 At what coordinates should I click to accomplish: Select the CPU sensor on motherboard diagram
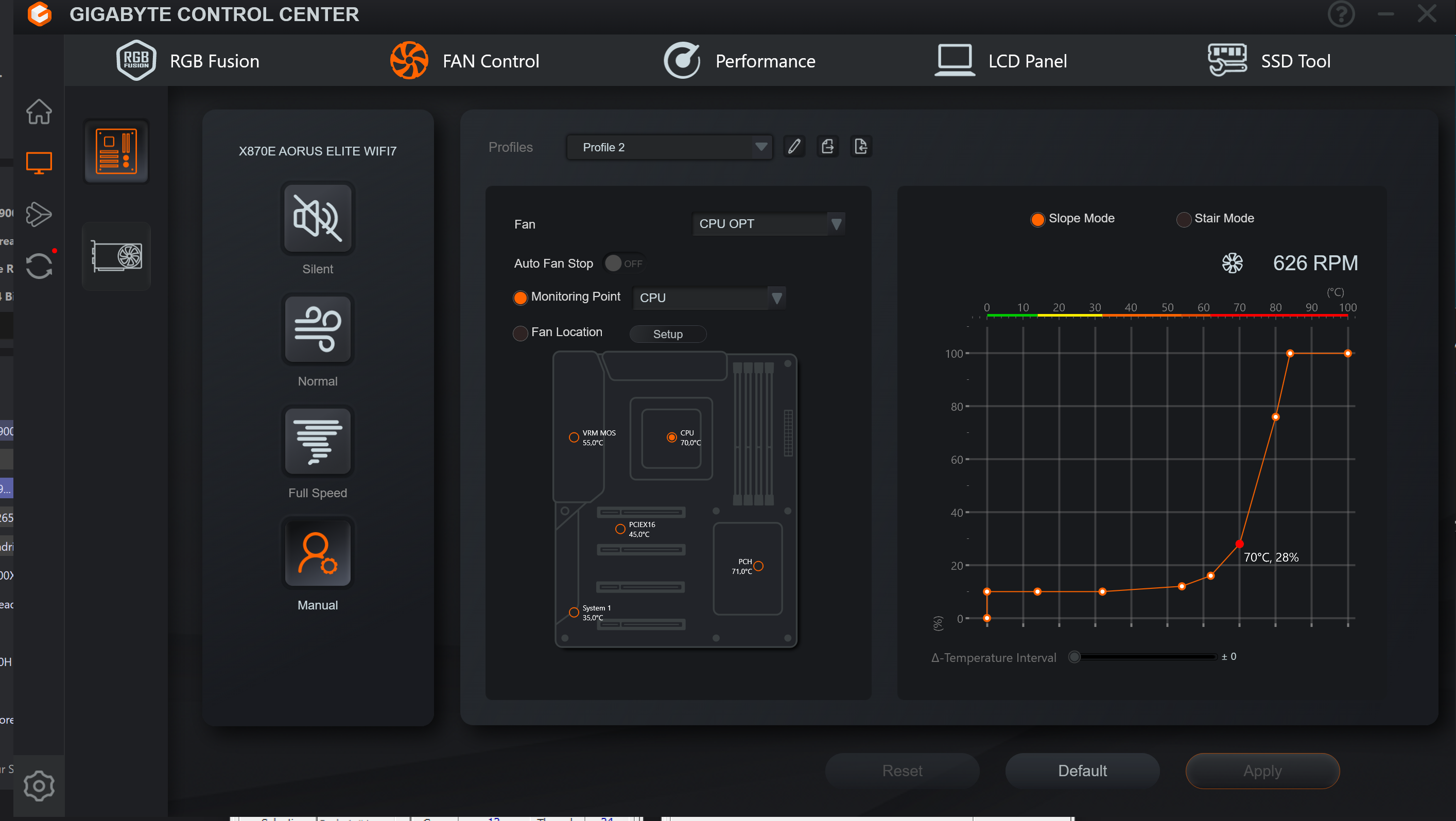click(671, 438)
